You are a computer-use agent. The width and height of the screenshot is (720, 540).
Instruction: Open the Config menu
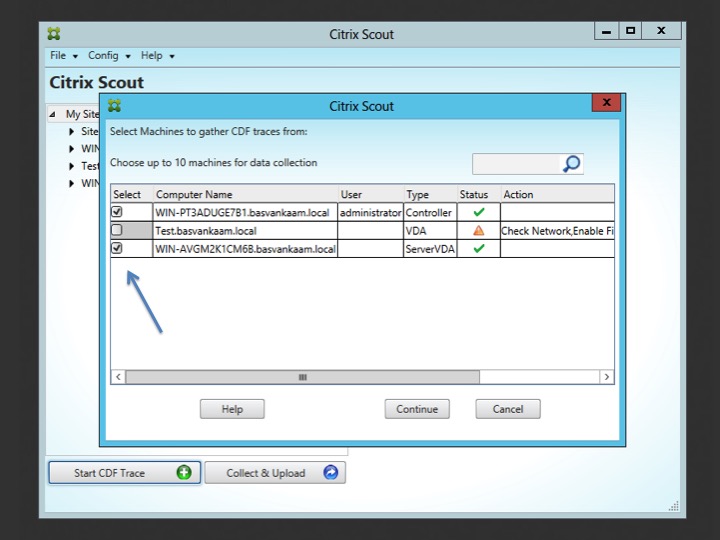click(x=109, y=56)
